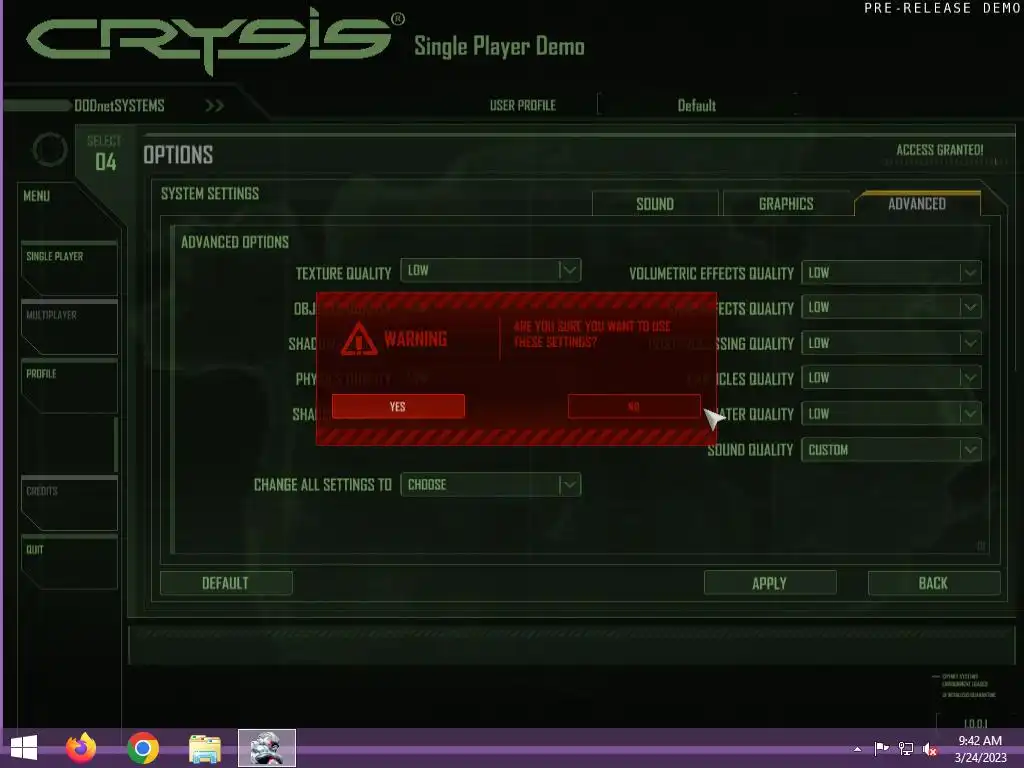Image resolution: width=1024 pixels, height=768 pixels.
Task: Launch Firefox from the taskbar
Action: pyautogui.click(x=81, y=748)
